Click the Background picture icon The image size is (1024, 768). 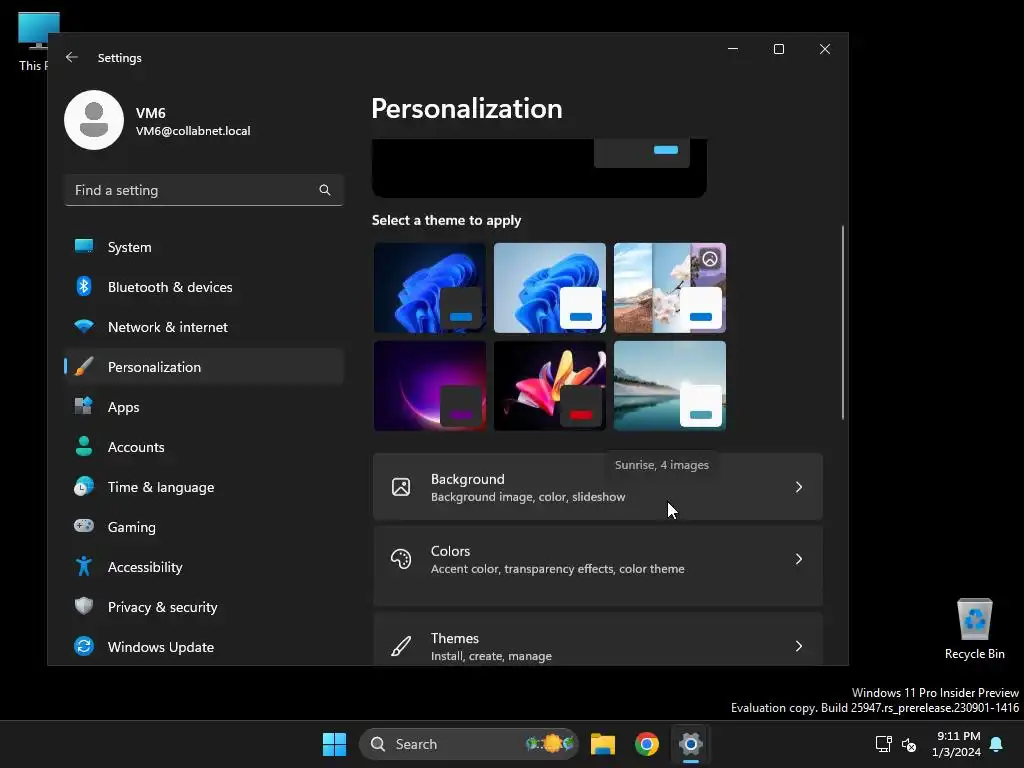pyautogui.click(x=401, y=487)
